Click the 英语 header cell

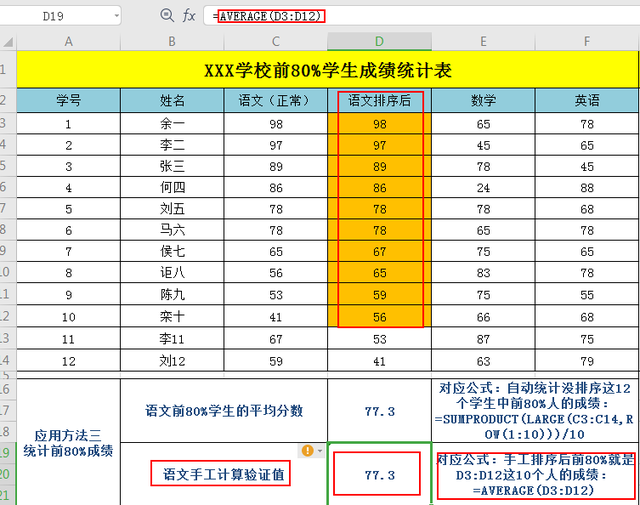(587, 100)
